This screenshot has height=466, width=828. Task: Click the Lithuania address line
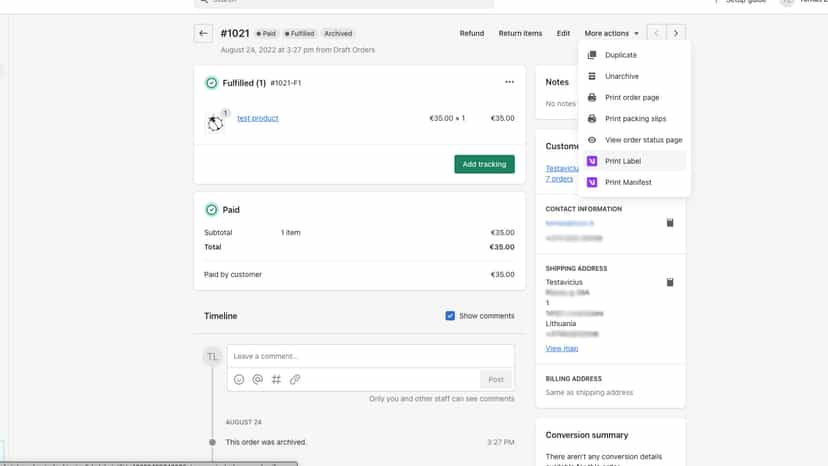561,323
